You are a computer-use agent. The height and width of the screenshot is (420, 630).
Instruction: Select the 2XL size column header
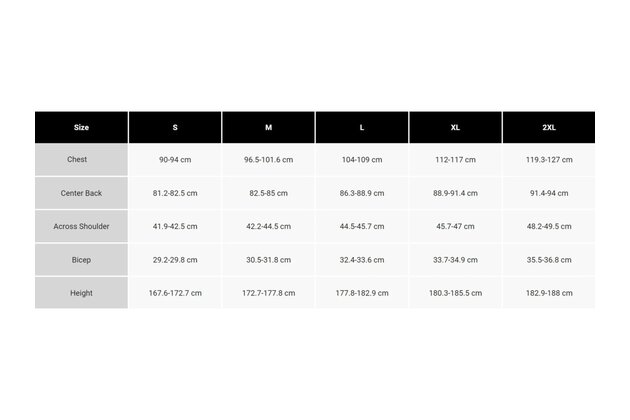coord(548,127)
